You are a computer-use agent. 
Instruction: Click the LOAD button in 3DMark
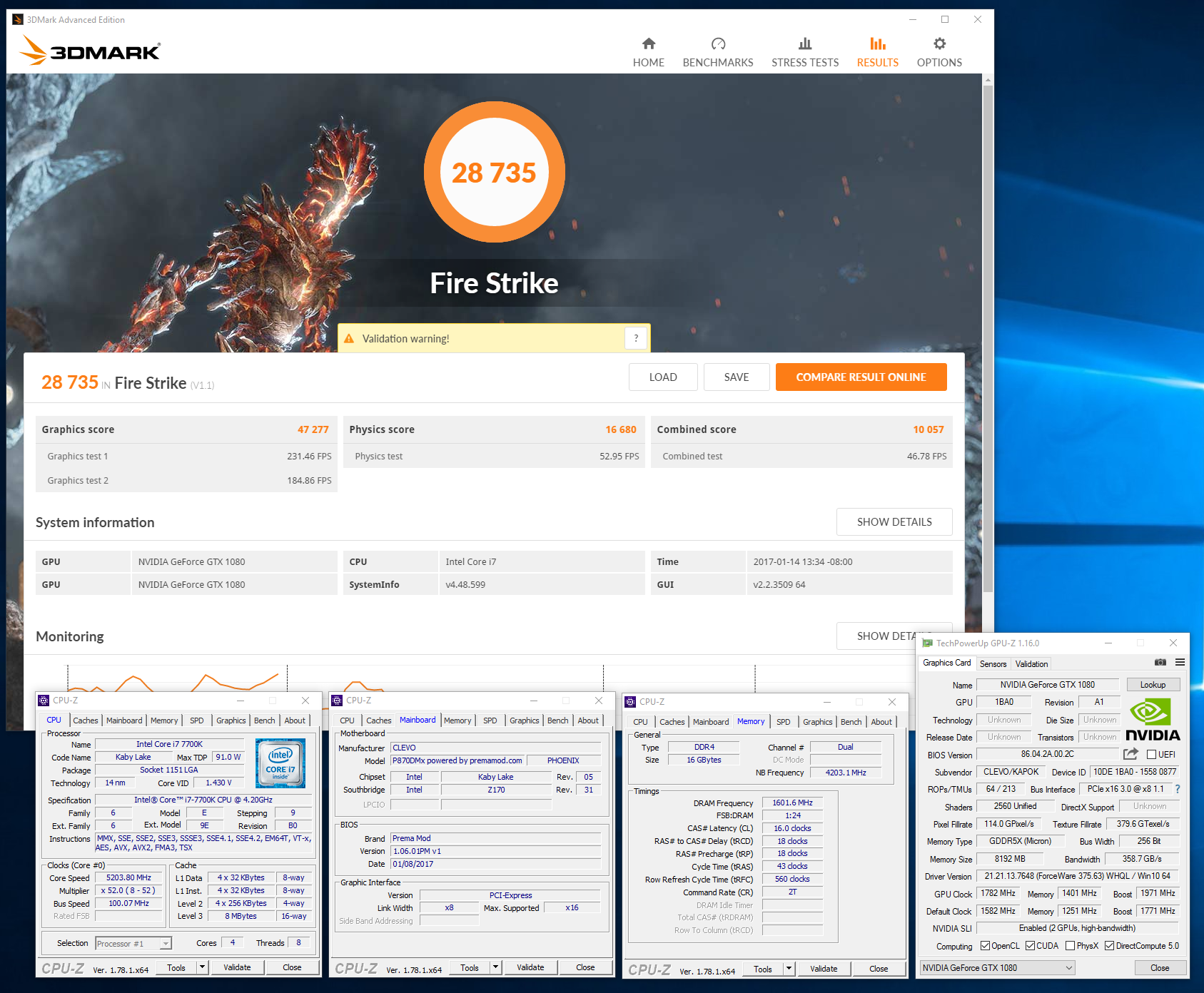(663, 377)
